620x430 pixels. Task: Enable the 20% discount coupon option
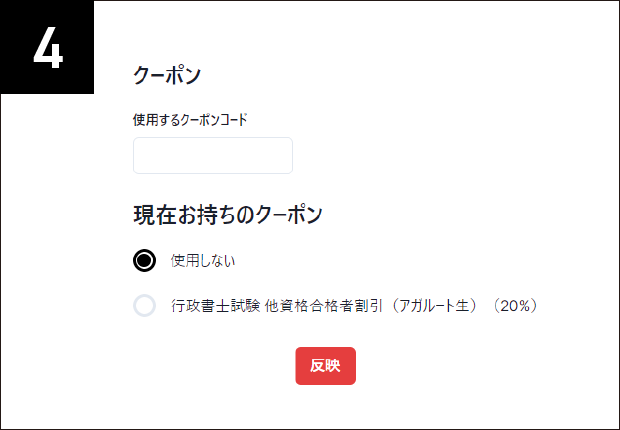tap(145, 306)
